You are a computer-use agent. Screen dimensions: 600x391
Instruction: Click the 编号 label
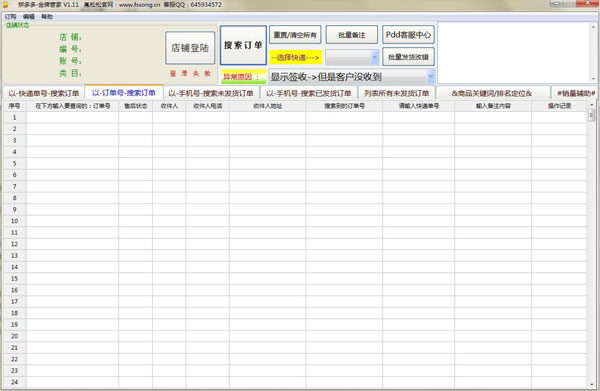click(x=70, y=49)
